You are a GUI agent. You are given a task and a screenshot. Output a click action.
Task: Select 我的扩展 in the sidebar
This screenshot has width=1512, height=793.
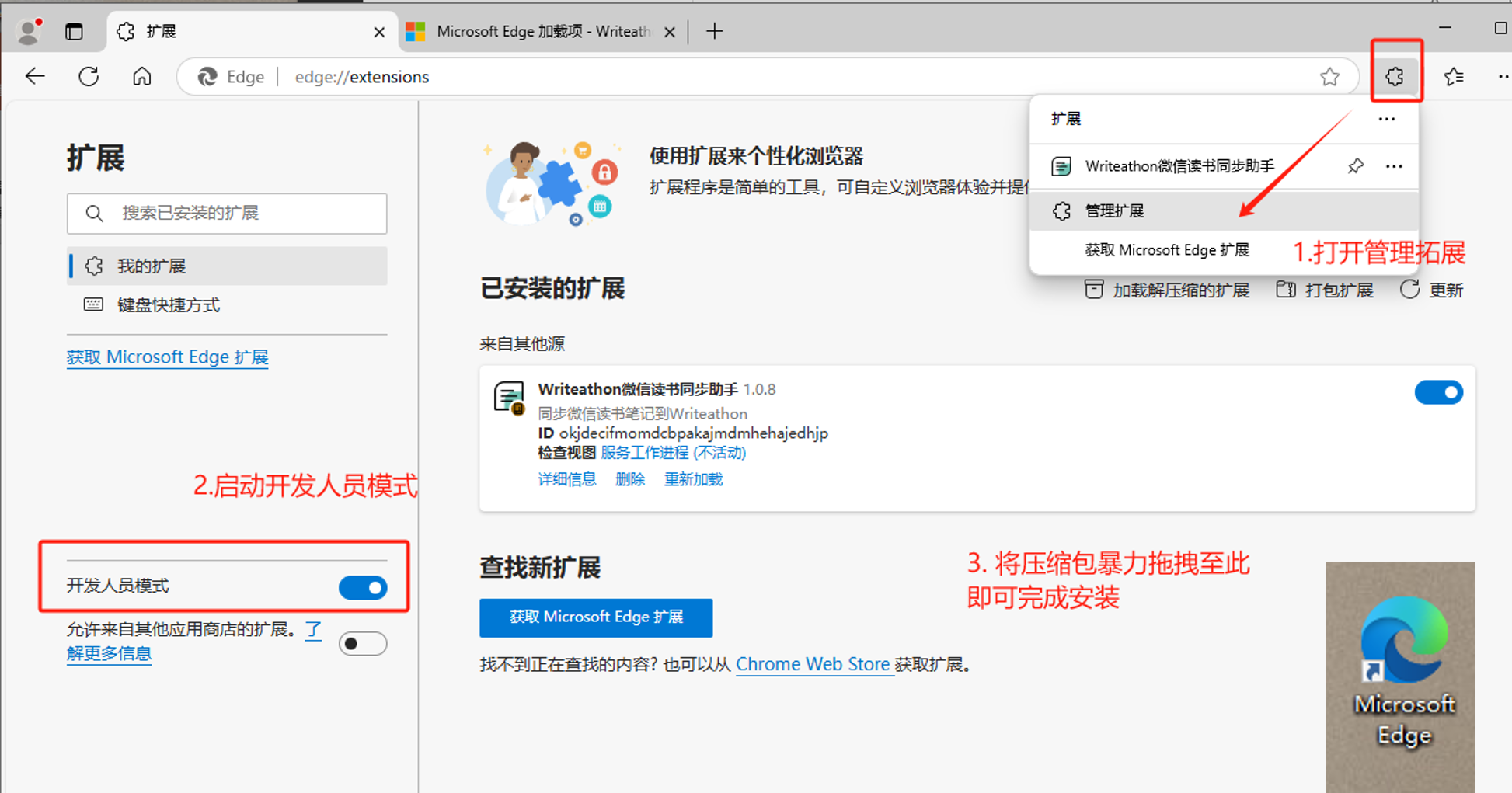[x=227, y=266]
